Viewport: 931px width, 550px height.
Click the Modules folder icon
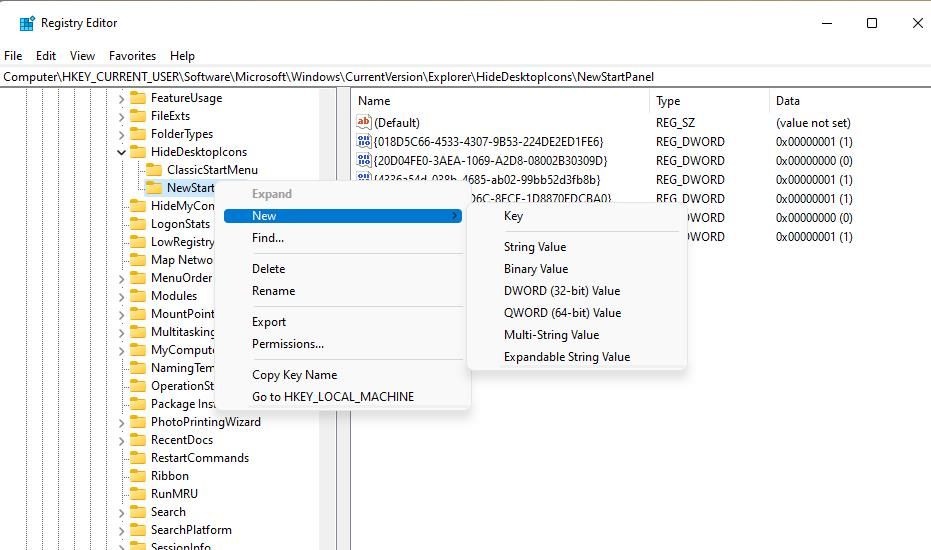[138, 295]
